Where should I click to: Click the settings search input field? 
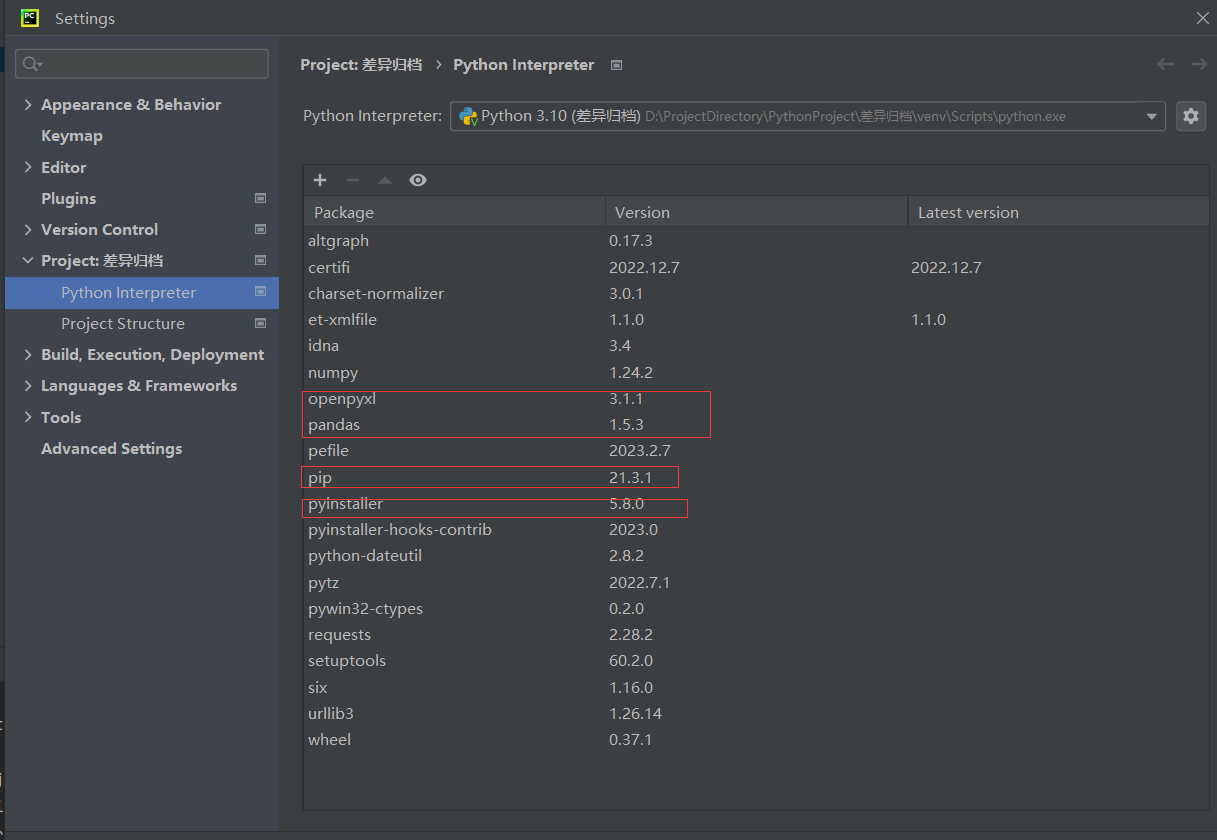[142, 64]
